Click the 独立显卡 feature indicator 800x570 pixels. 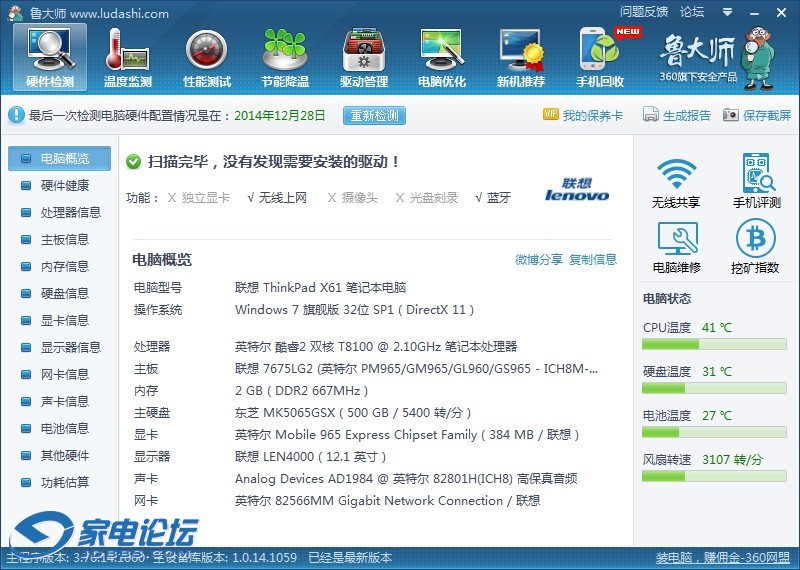click(198, 197)
